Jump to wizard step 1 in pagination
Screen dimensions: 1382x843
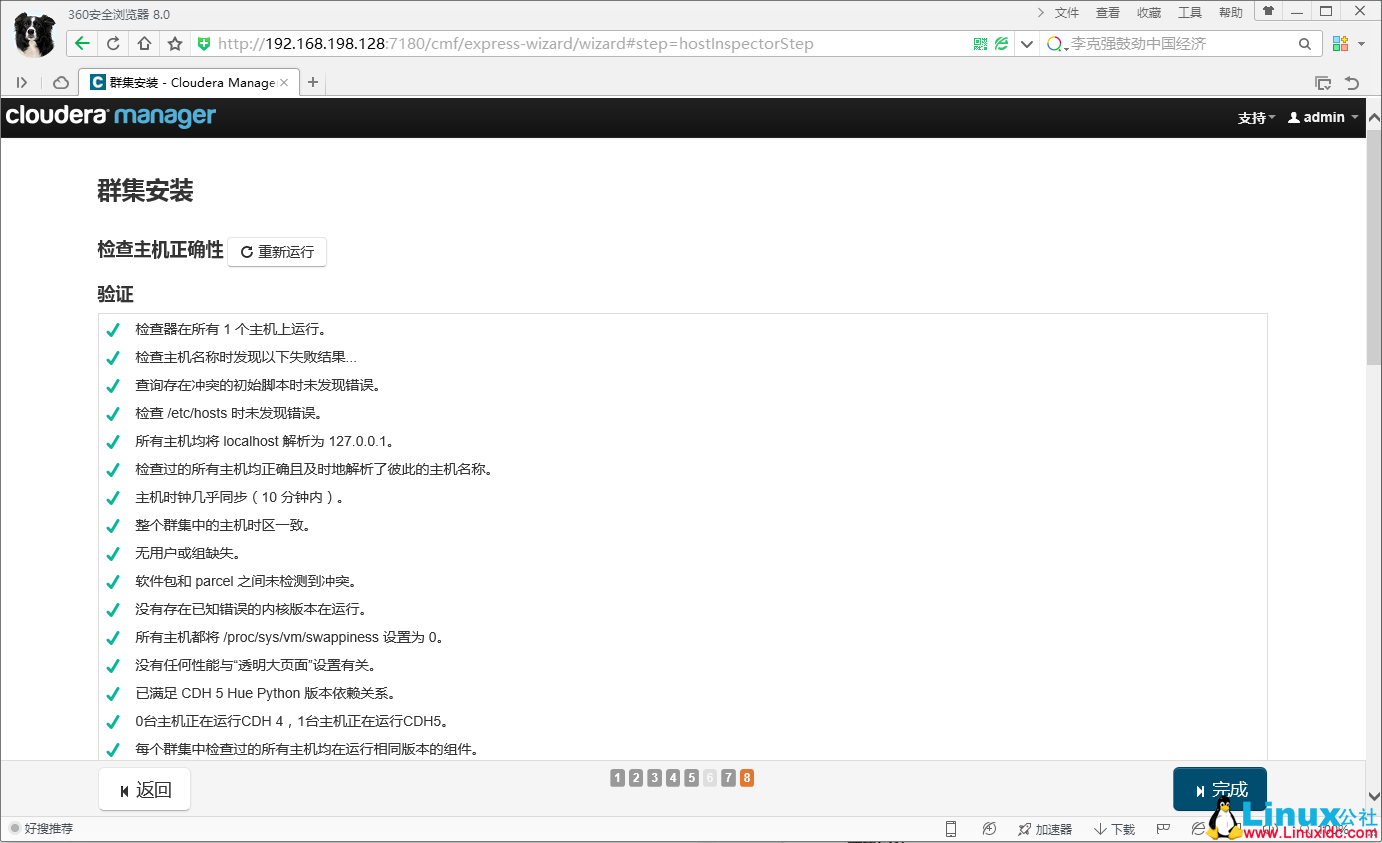pyautogui.click(x=618, y=777)
